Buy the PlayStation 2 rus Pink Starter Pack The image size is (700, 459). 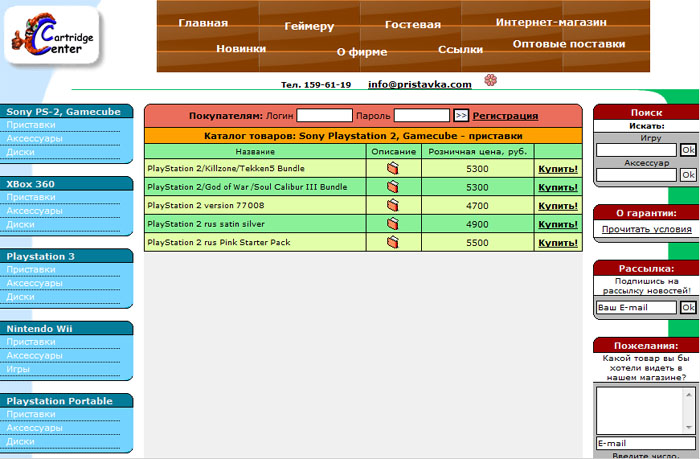click(557, 242)
